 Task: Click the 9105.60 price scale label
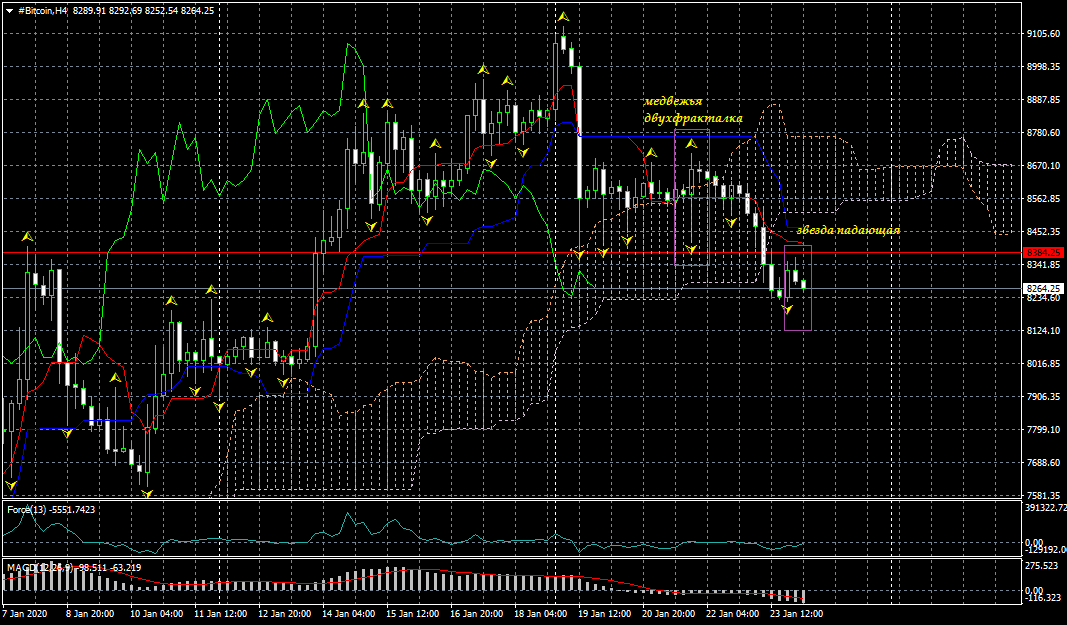tap(1043, 34)
